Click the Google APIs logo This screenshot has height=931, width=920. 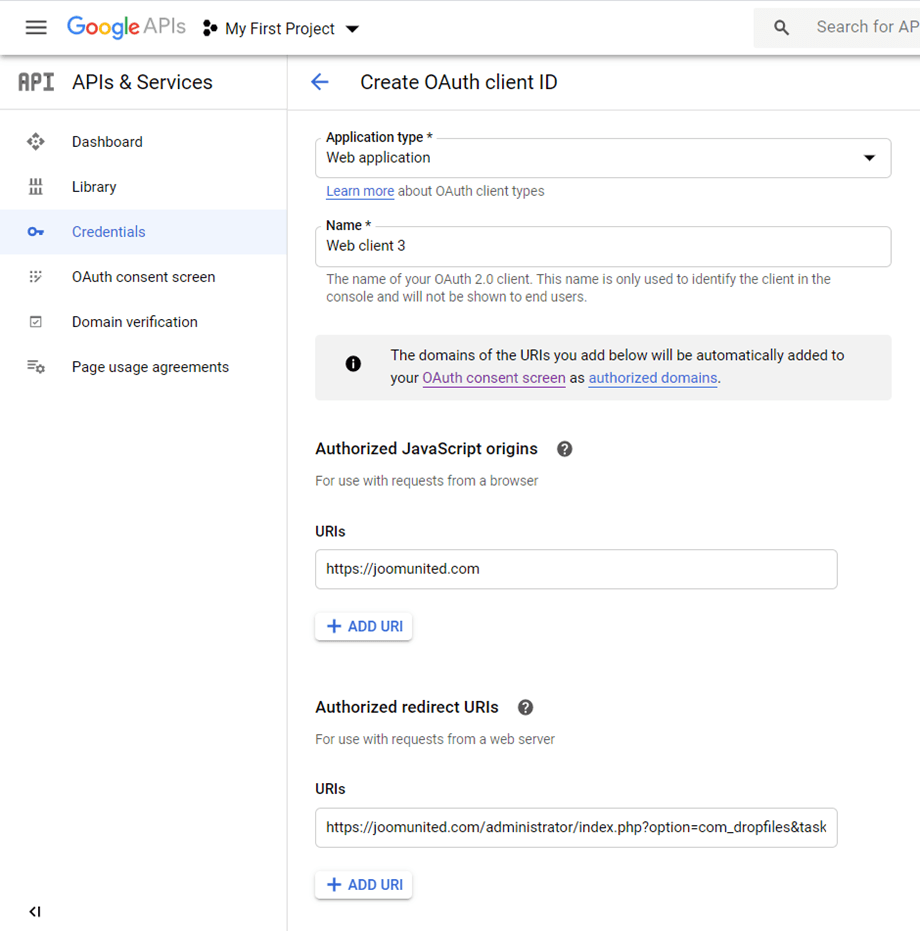[x=126, y=27]
